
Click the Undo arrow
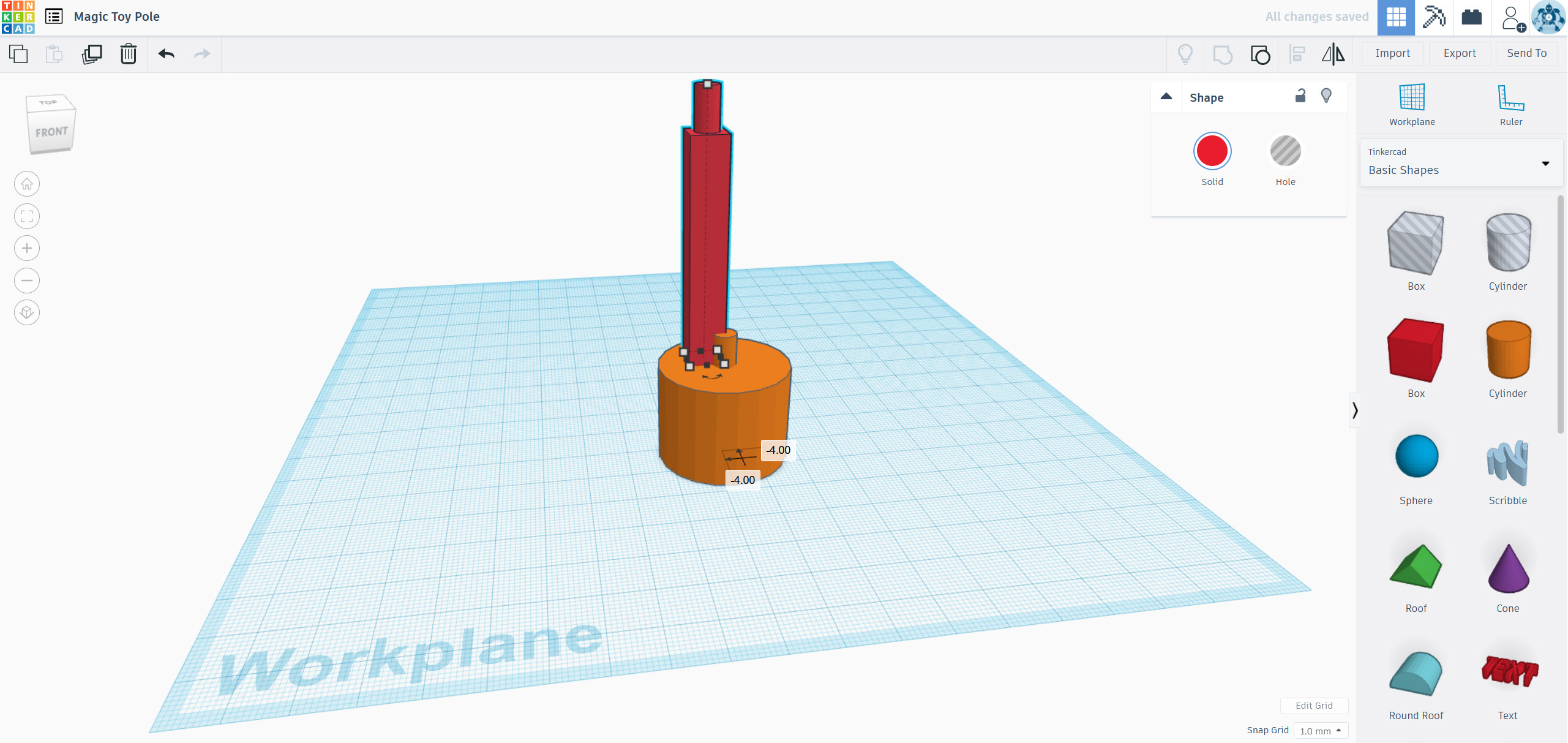tap(166, 54)
